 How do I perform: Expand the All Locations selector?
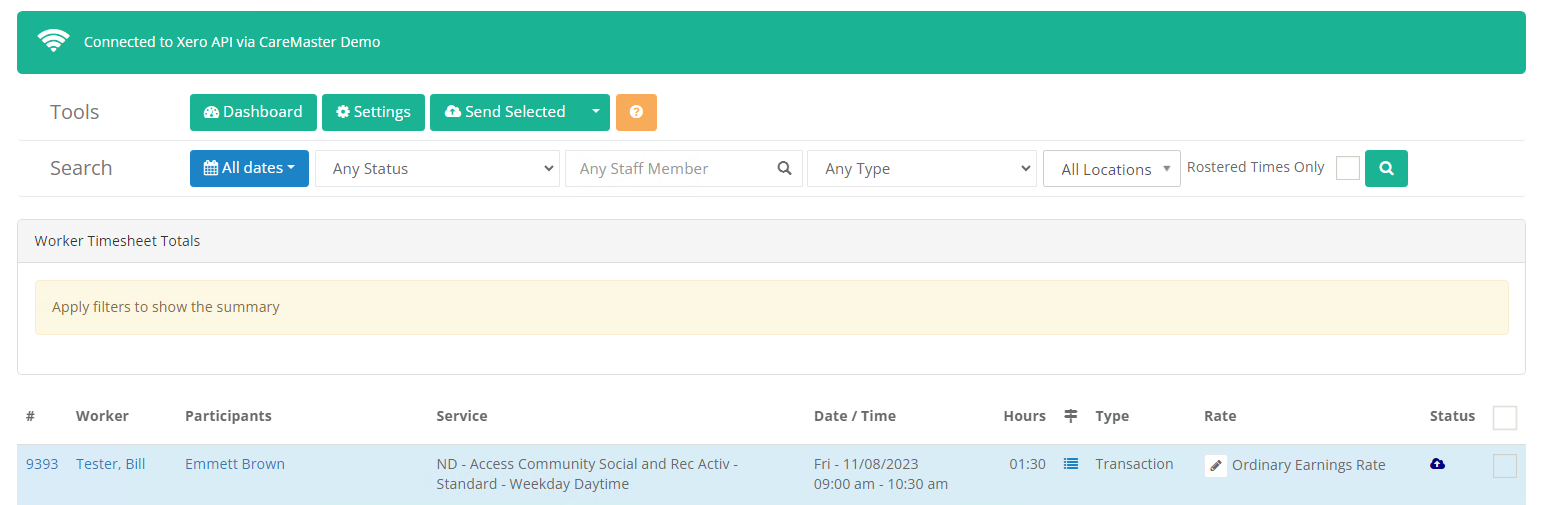pos(1112,168)
